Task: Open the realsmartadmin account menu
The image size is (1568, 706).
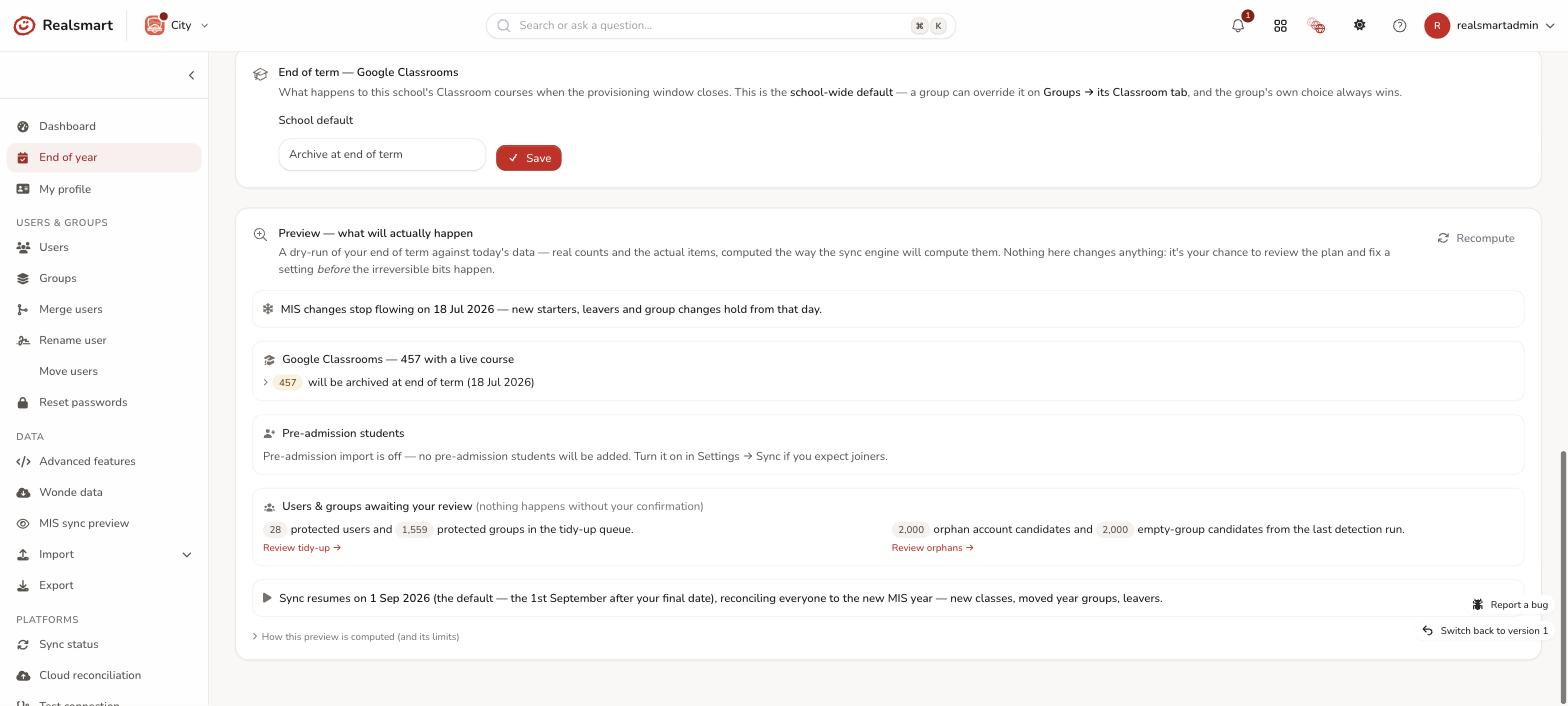Action: tap(1490, 25)
